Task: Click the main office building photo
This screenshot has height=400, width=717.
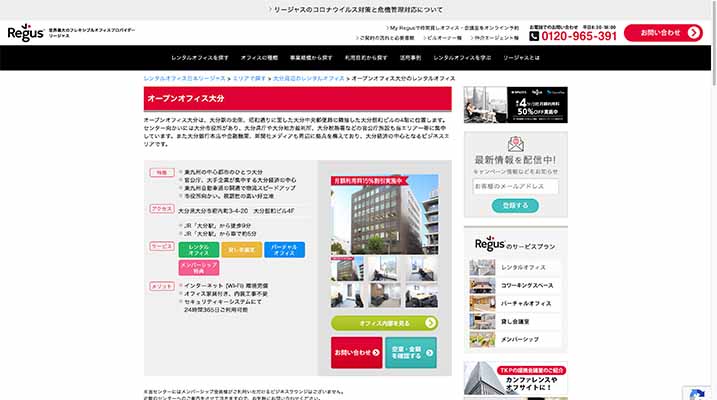Action: tap(384, 215)
